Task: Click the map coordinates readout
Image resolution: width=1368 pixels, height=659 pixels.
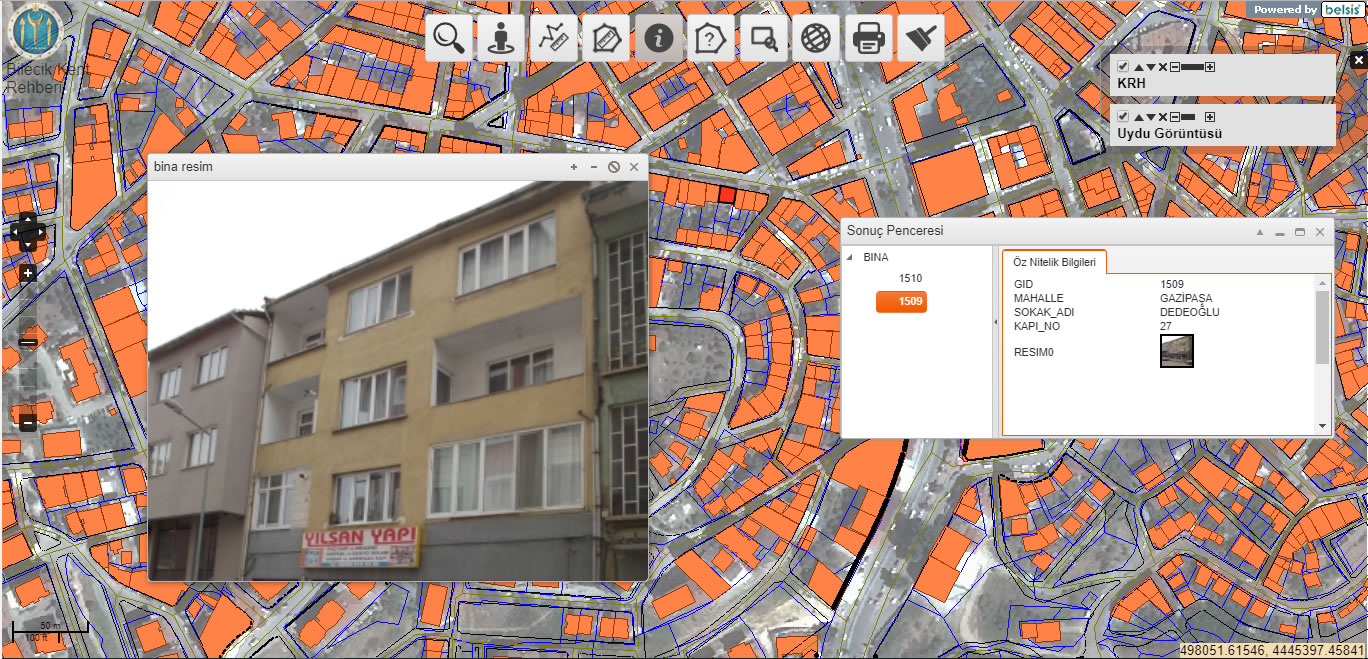Action: 1273,650
